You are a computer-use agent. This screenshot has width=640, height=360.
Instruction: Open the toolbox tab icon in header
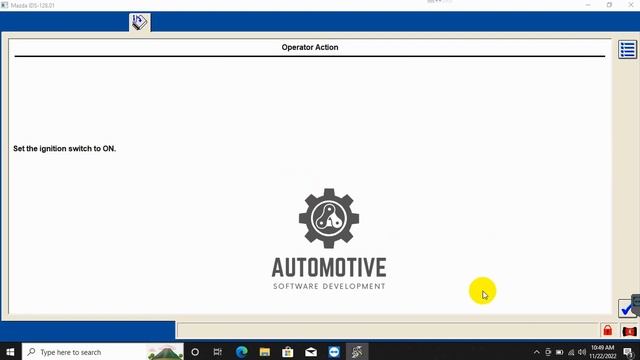[x=140, y=22]
